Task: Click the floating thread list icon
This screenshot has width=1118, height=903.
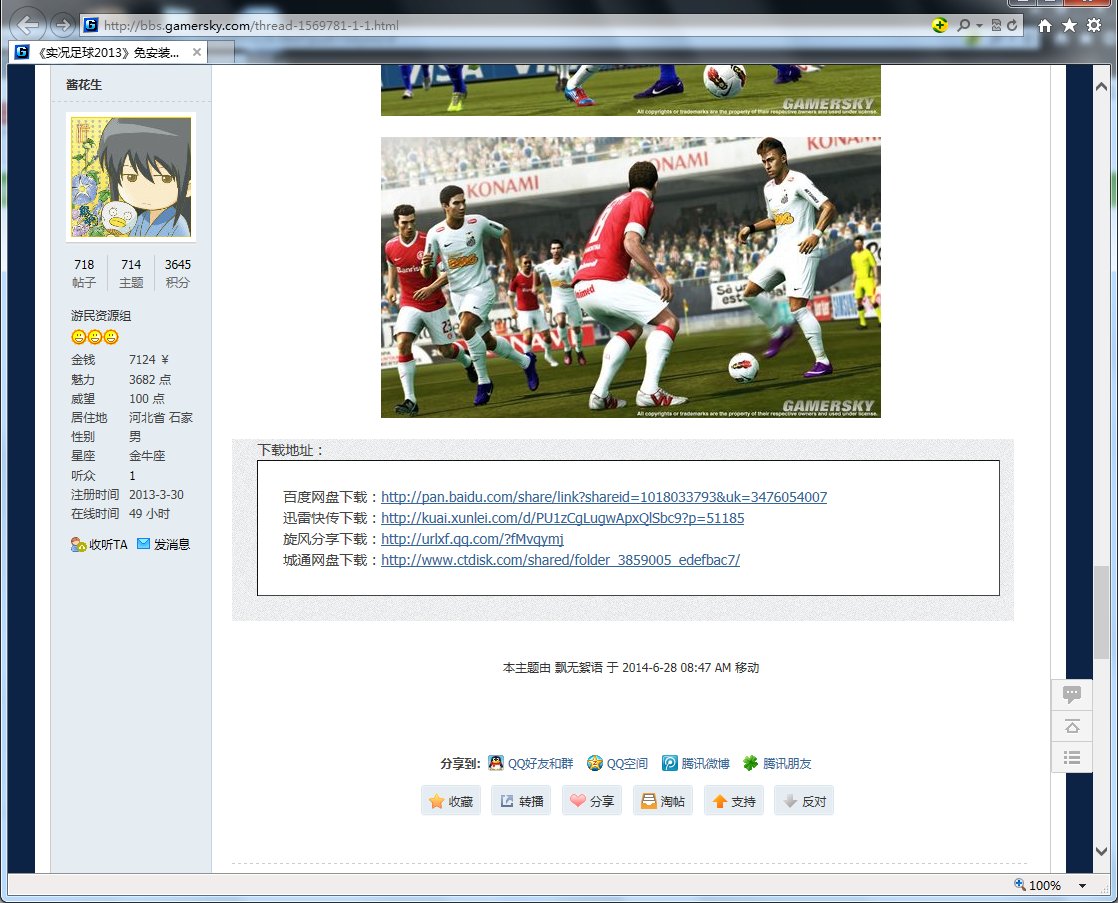Action: pyautogui.click(x=1071, y=757)
